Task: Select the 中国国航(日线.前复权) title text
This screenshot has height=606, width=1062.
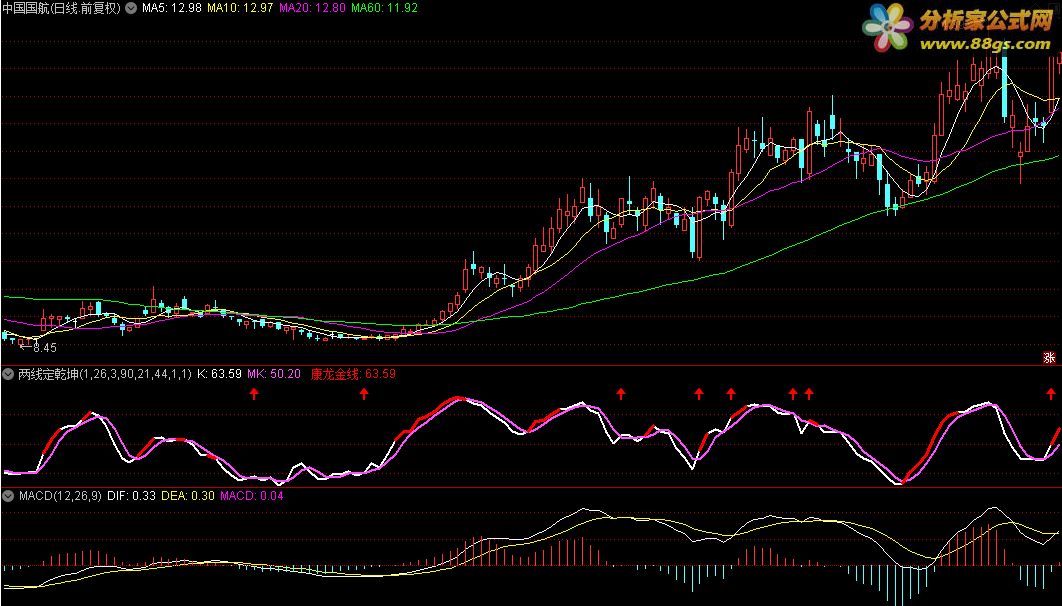Action: tap(62, 8)
